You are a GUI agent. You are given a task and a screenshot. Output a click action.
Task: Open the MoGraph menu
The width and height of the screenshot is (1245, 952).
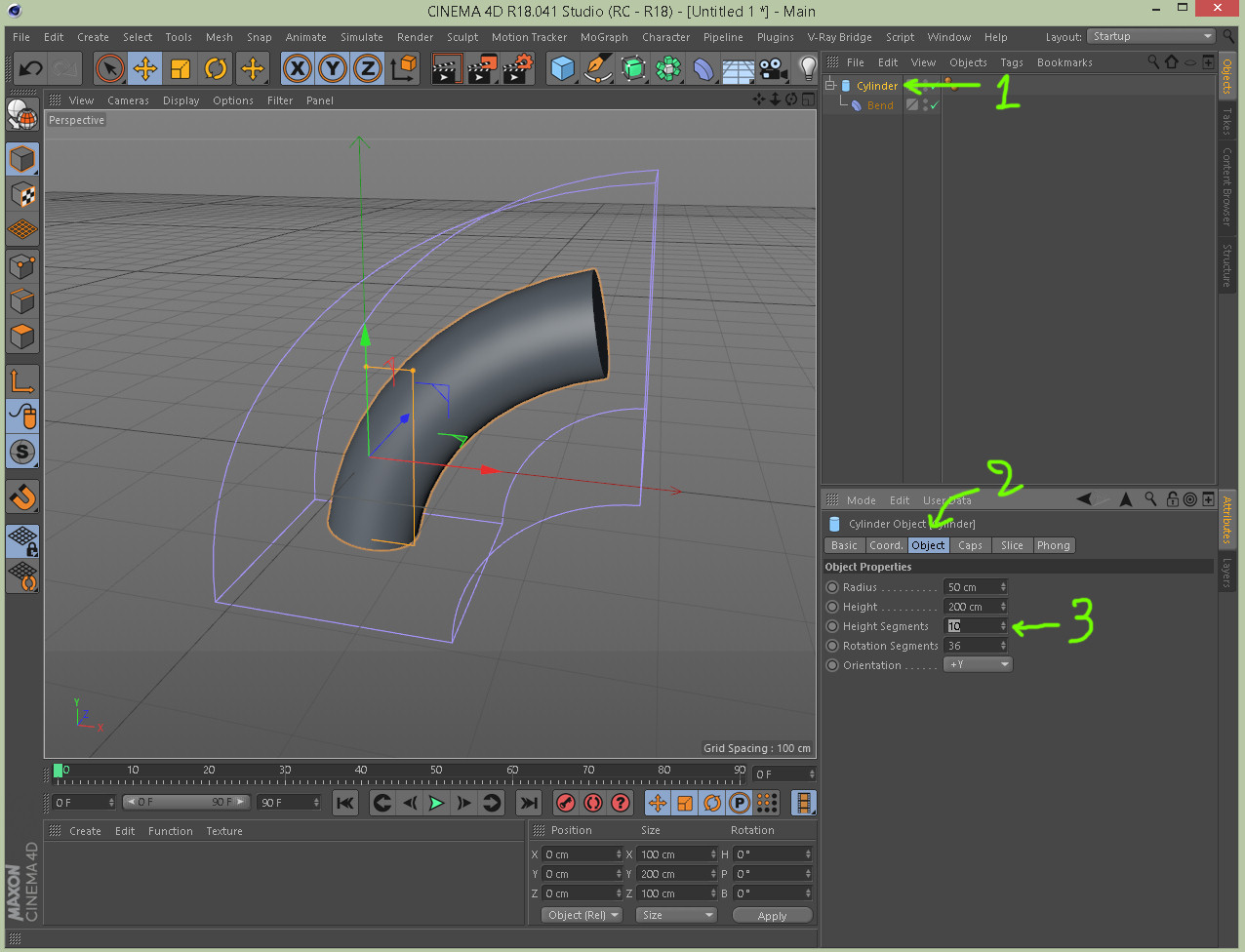point(604,37)
